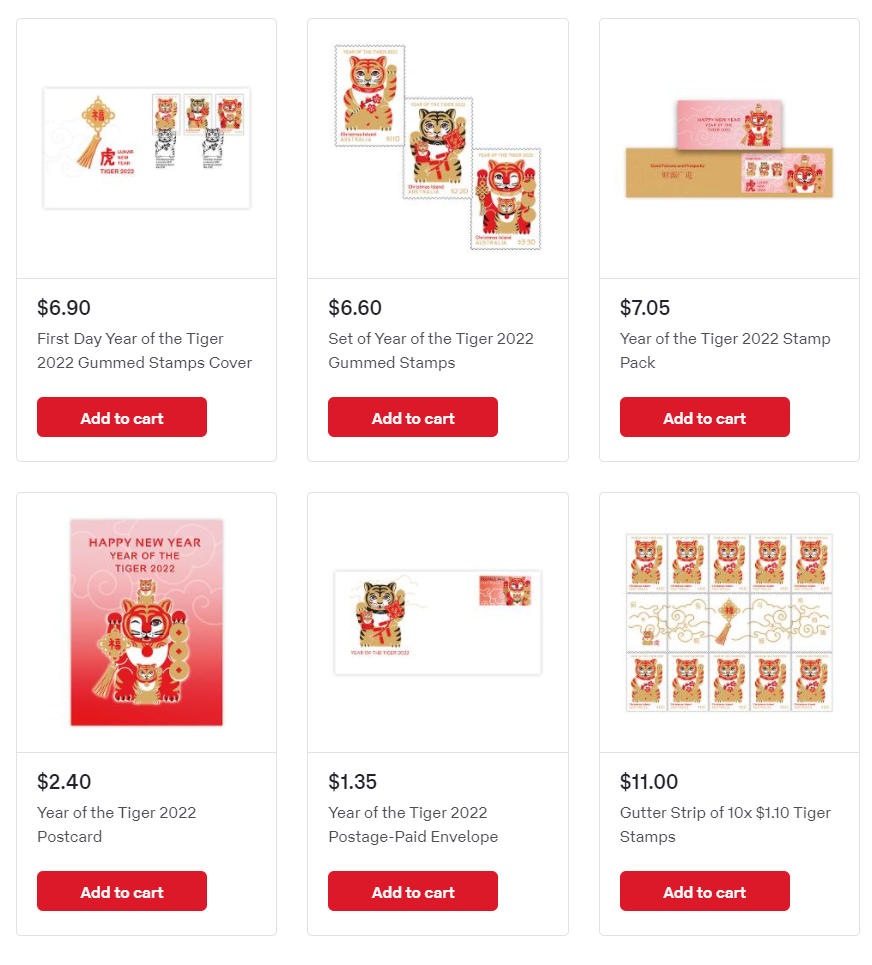View the Stamp Pack product image
The height and width of the screenshot is (965, 872).
click(729, 149)
